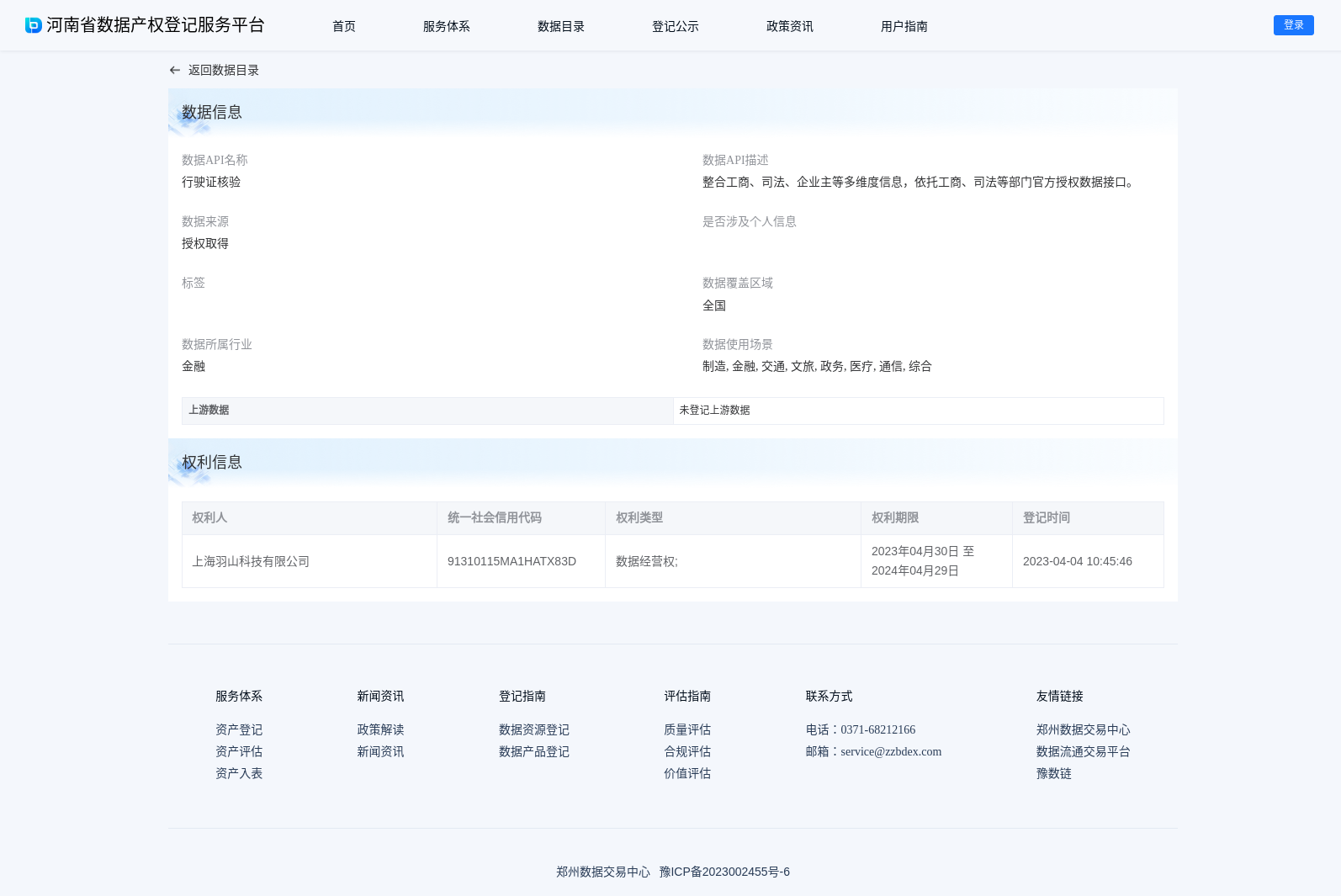Click 郑州数据交易中心 in the copyright line

pyautogui.click(x=603, y=872)
